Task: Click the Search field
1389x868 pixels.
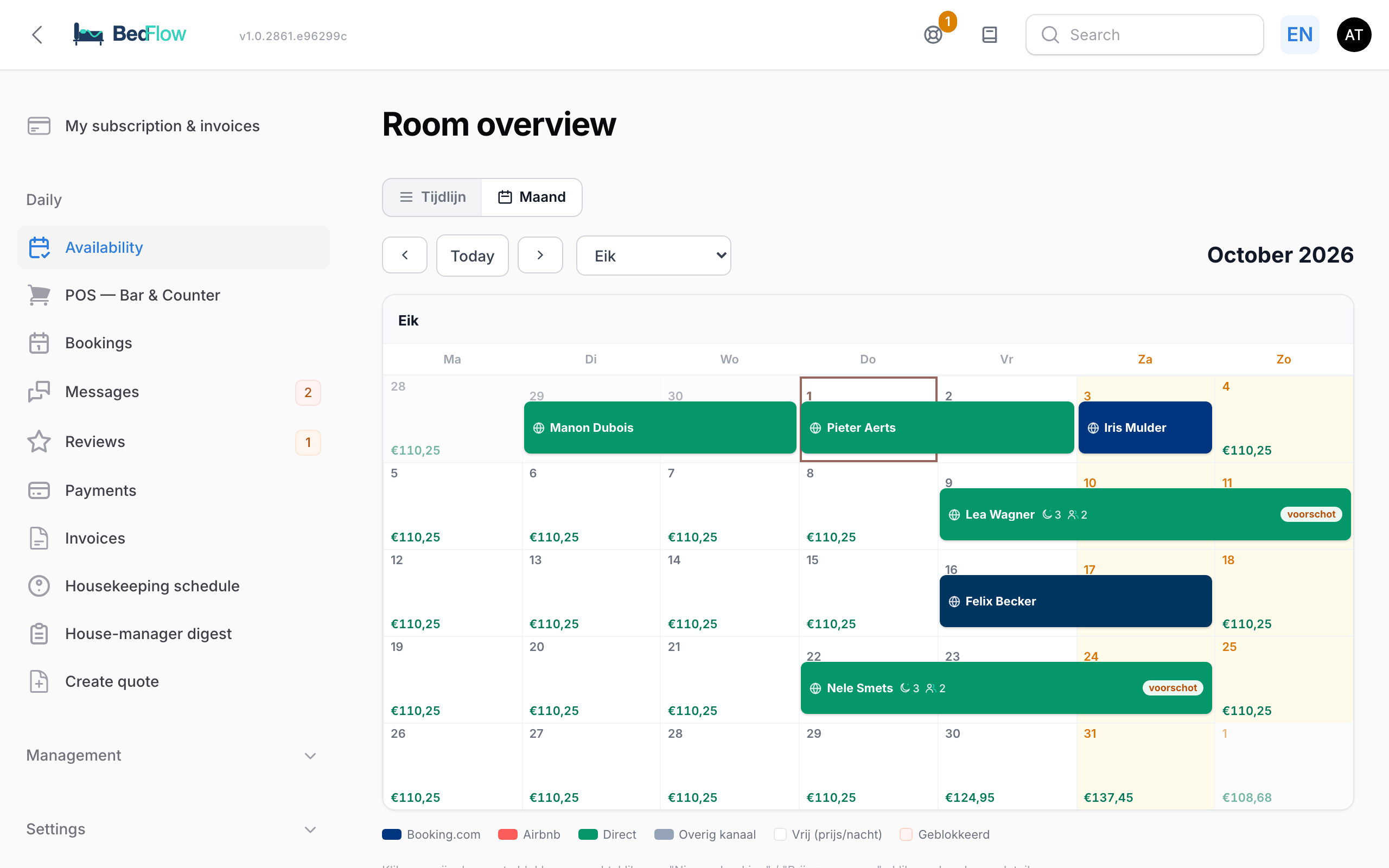Action: pyautogui.click(x=1144, y=34)
